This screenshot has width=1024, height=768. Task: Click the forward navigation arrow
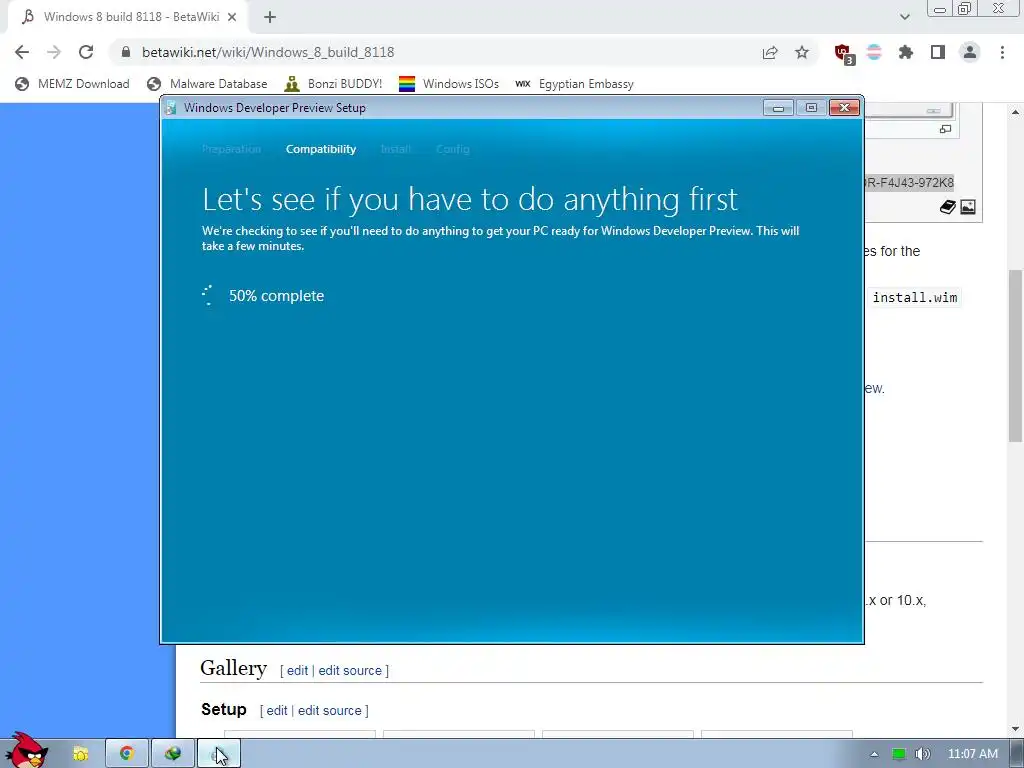54,52
